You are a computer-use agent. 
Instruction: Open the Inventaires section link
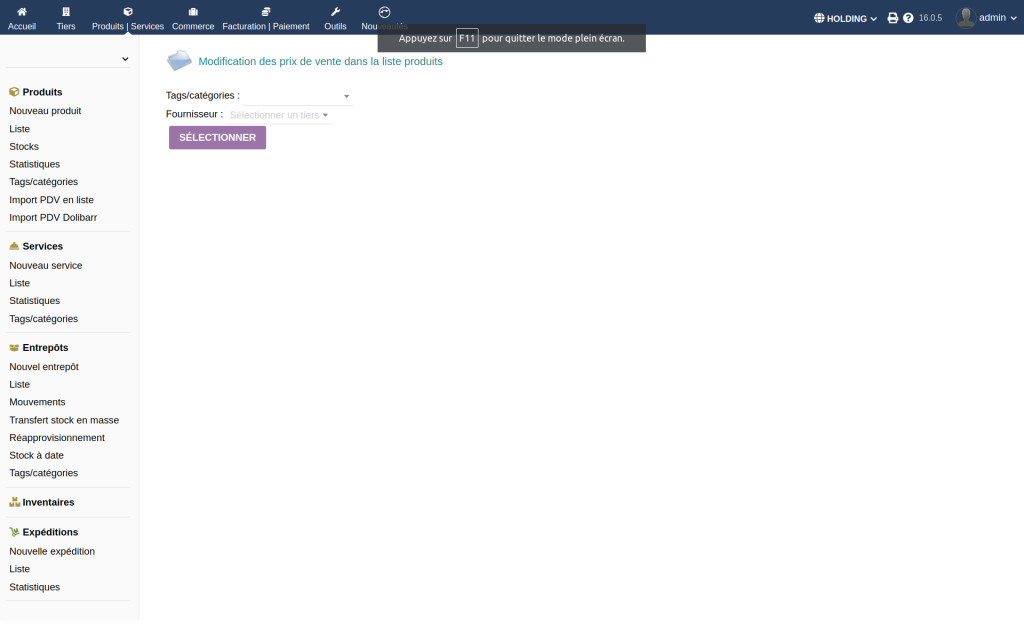[x=48, y=502]
